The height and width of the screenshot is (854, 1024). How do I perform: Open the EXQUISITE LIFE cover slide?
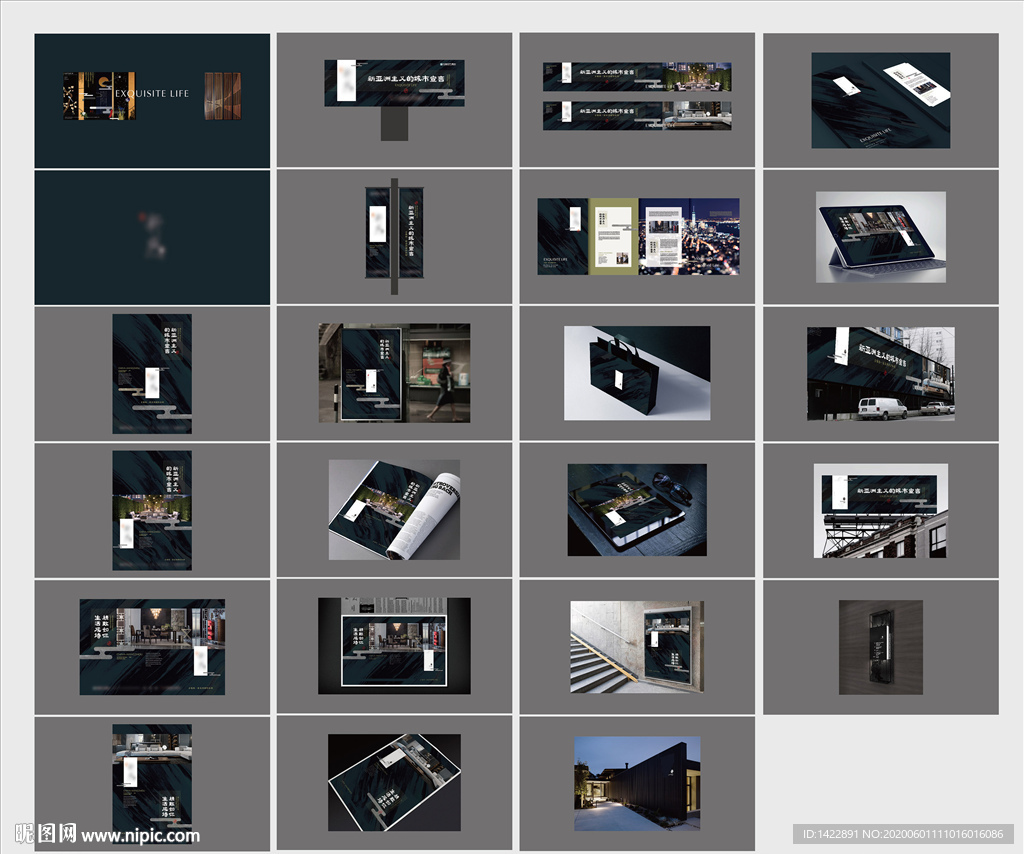pos(152,101)
